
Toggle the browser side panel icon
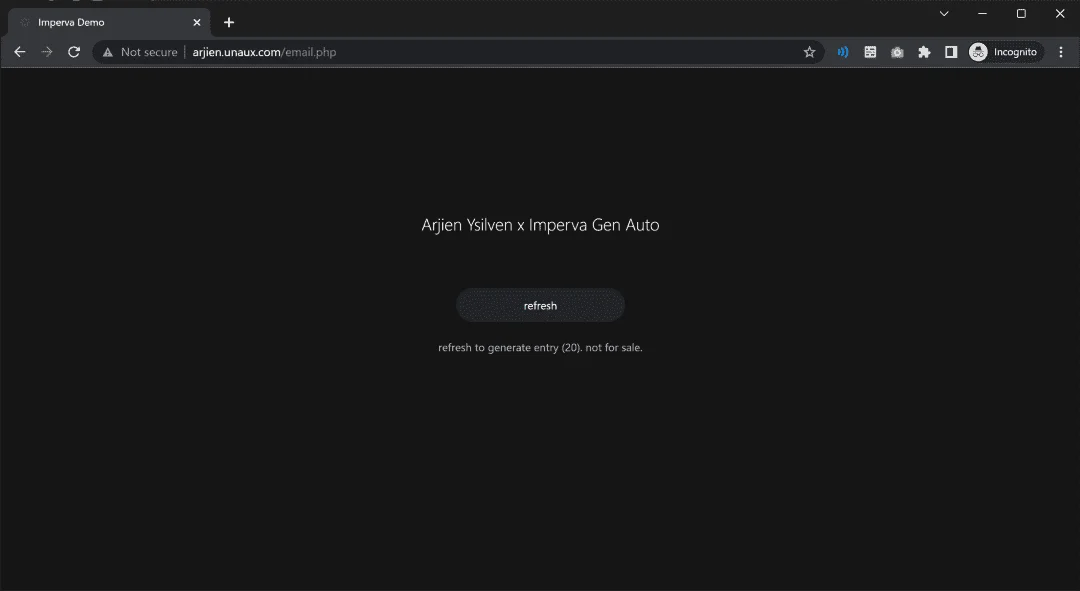coord(951,52)
